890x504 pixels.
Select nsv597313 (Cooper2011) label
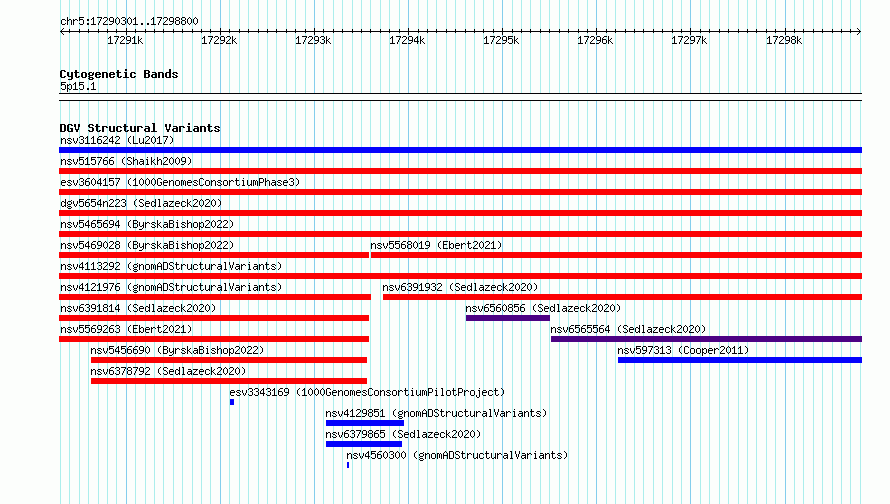683,350
